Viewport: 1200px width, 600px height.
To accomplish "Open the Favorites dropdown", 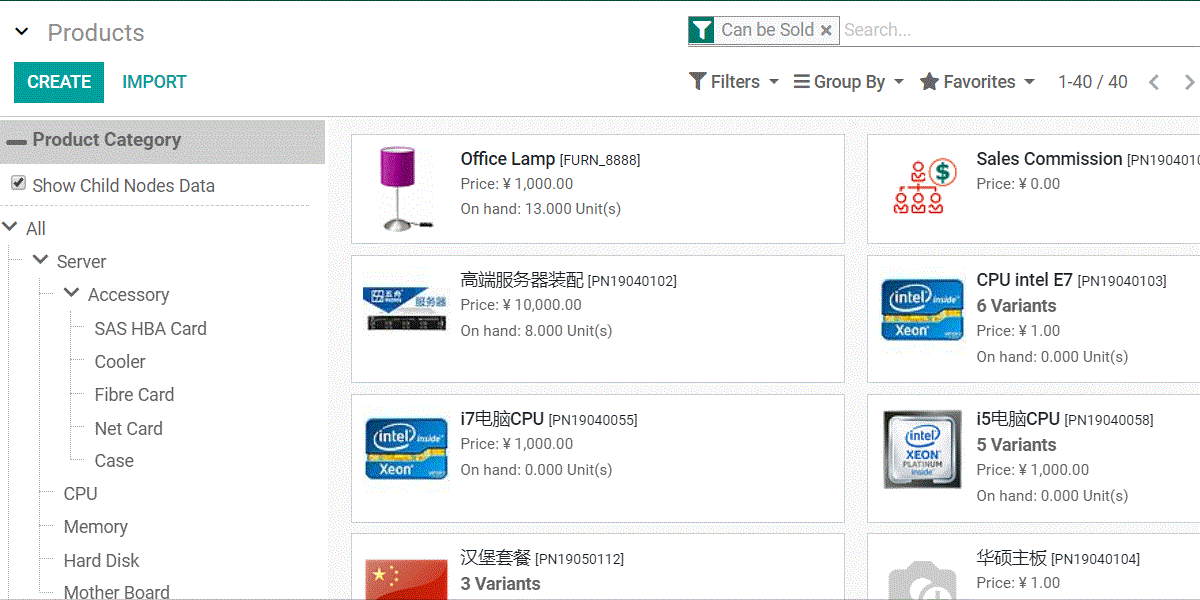I will 977,82.
